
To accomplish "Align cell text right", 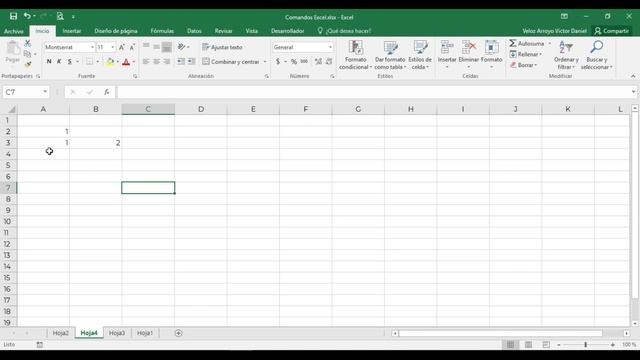I will pyautogui.click(x=167, y=62).
